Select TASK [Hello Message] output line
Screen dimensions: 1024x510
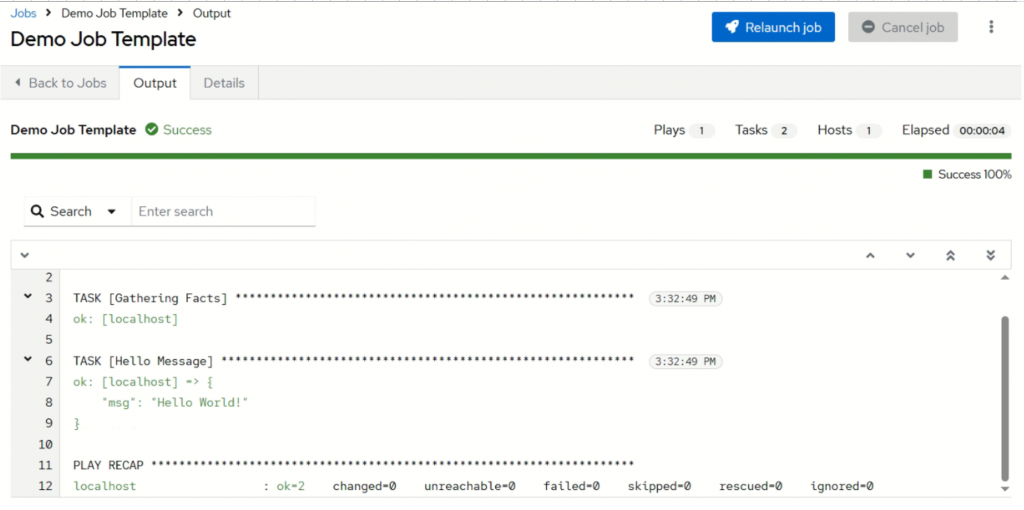click(353, 361)
